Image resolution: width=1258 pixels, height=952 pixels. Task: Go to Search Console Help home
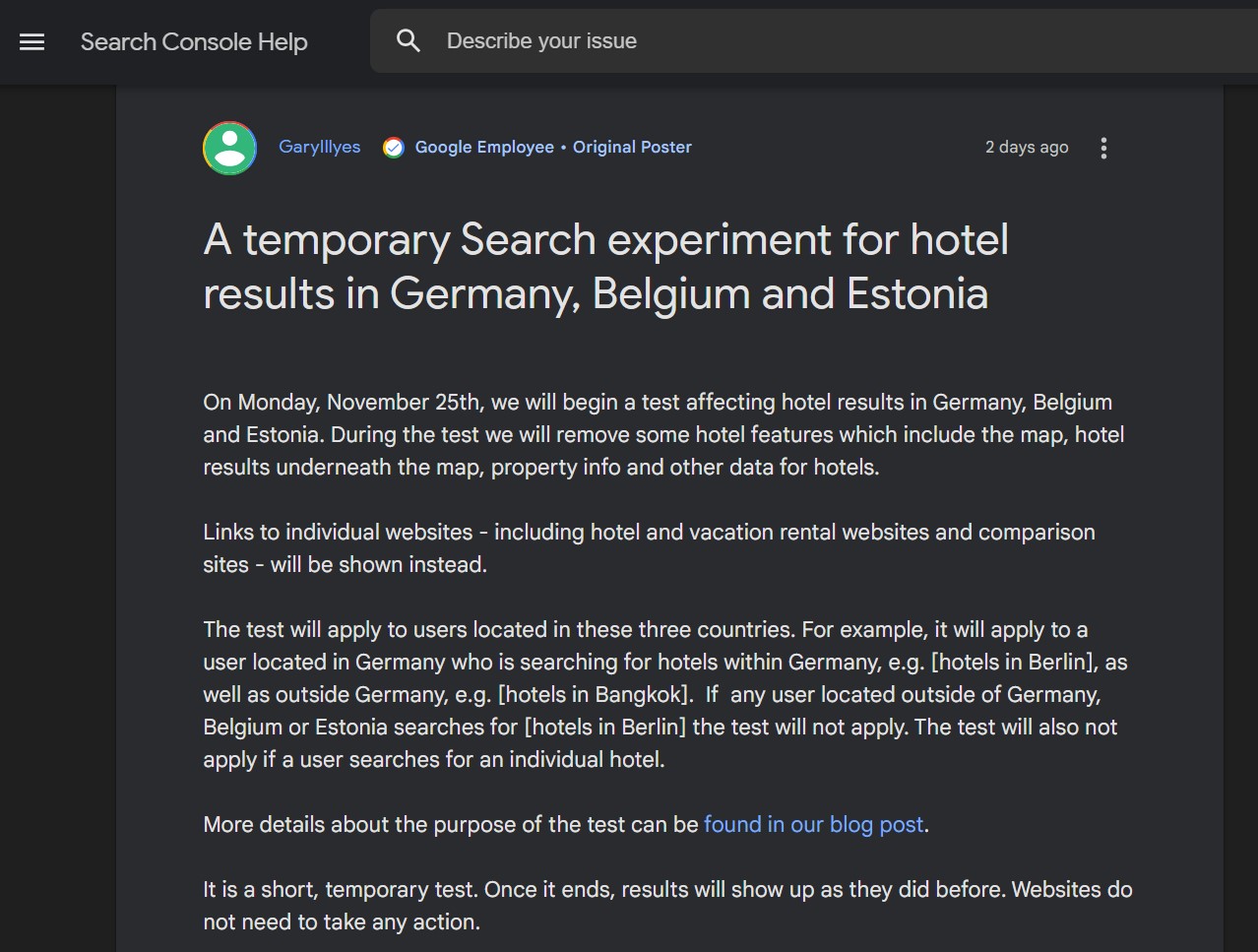pos(194,41)
